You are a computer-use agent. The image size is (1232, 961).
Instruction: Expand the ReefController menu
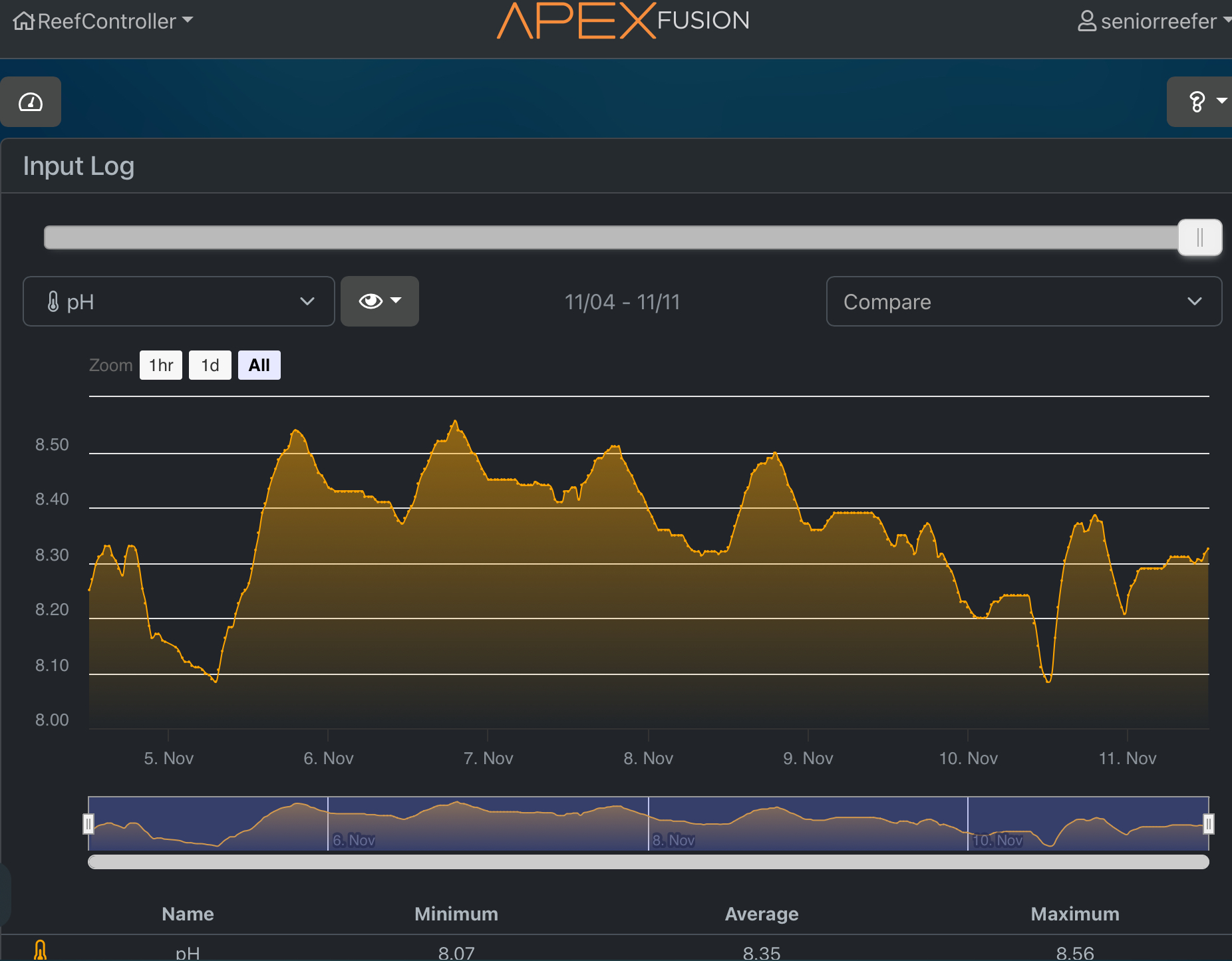tap(114, 21)
